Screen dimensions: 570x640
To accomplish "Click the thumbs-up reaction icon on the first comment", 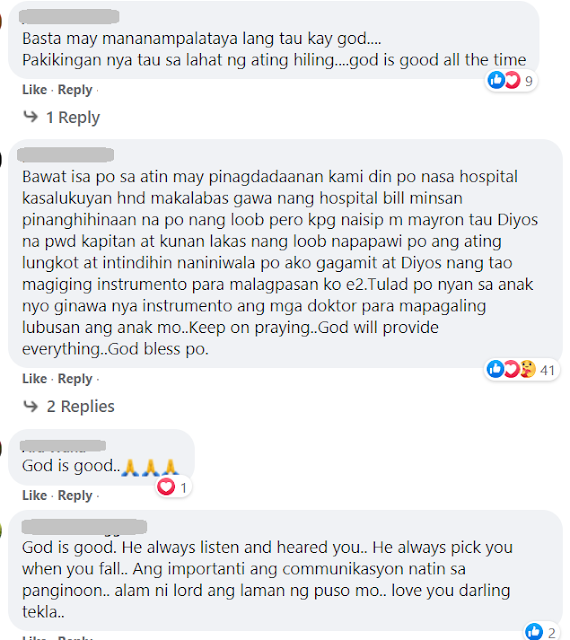I will point(496,80).
